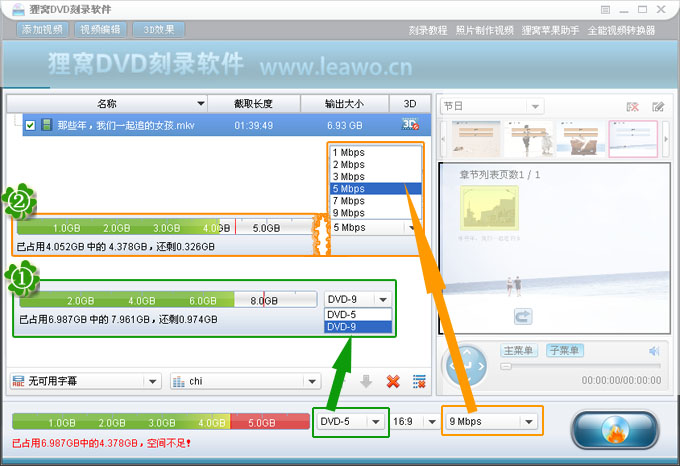Open the 狸窝苹果助手 link
The height and width of the screenshot is (466, 680).
point(550,30)
